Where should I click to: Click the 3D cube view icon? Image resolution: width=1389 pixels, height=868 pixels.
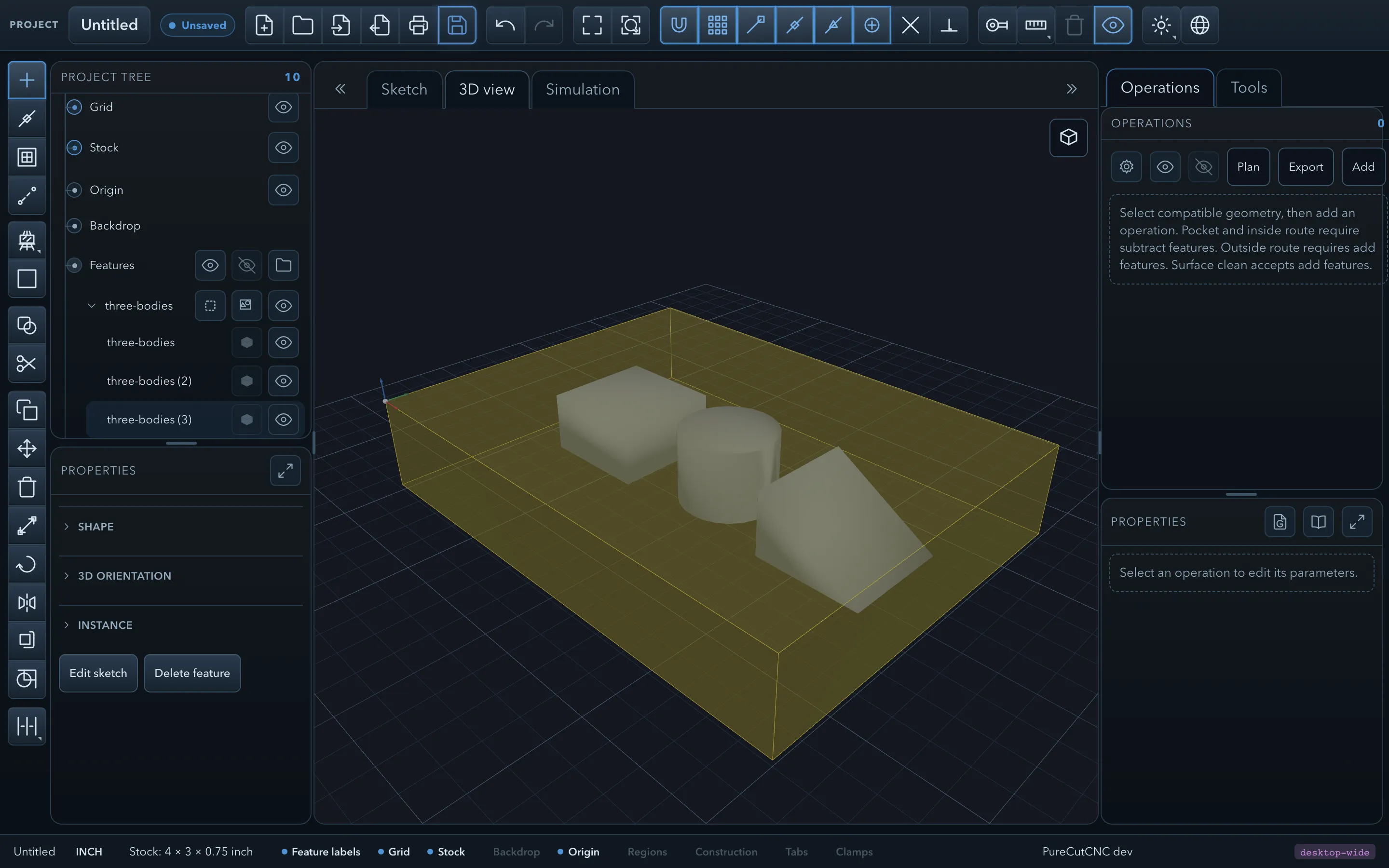1068,138
